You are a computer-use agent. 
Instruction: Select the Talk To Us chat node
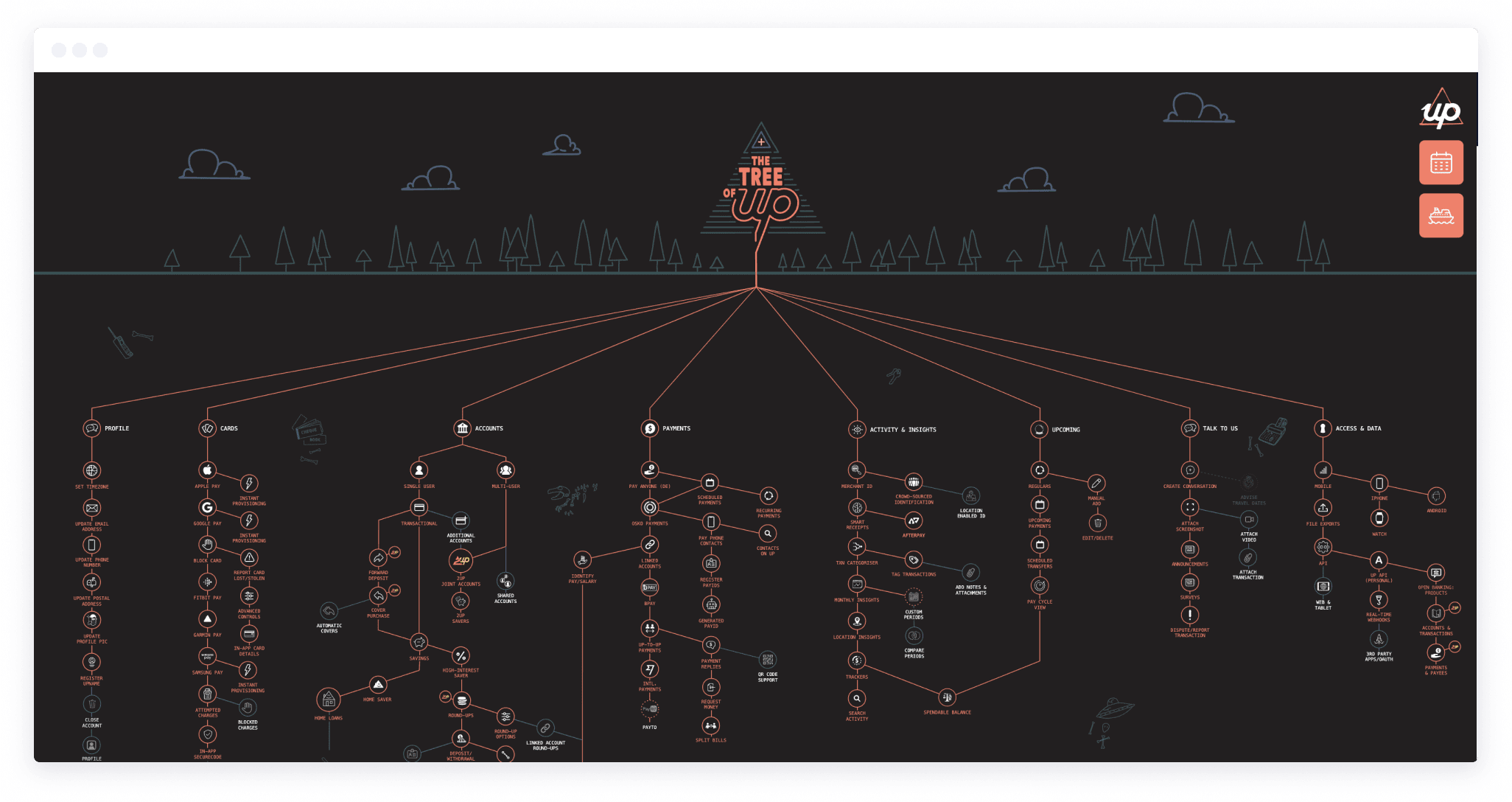coord(1189,428)
